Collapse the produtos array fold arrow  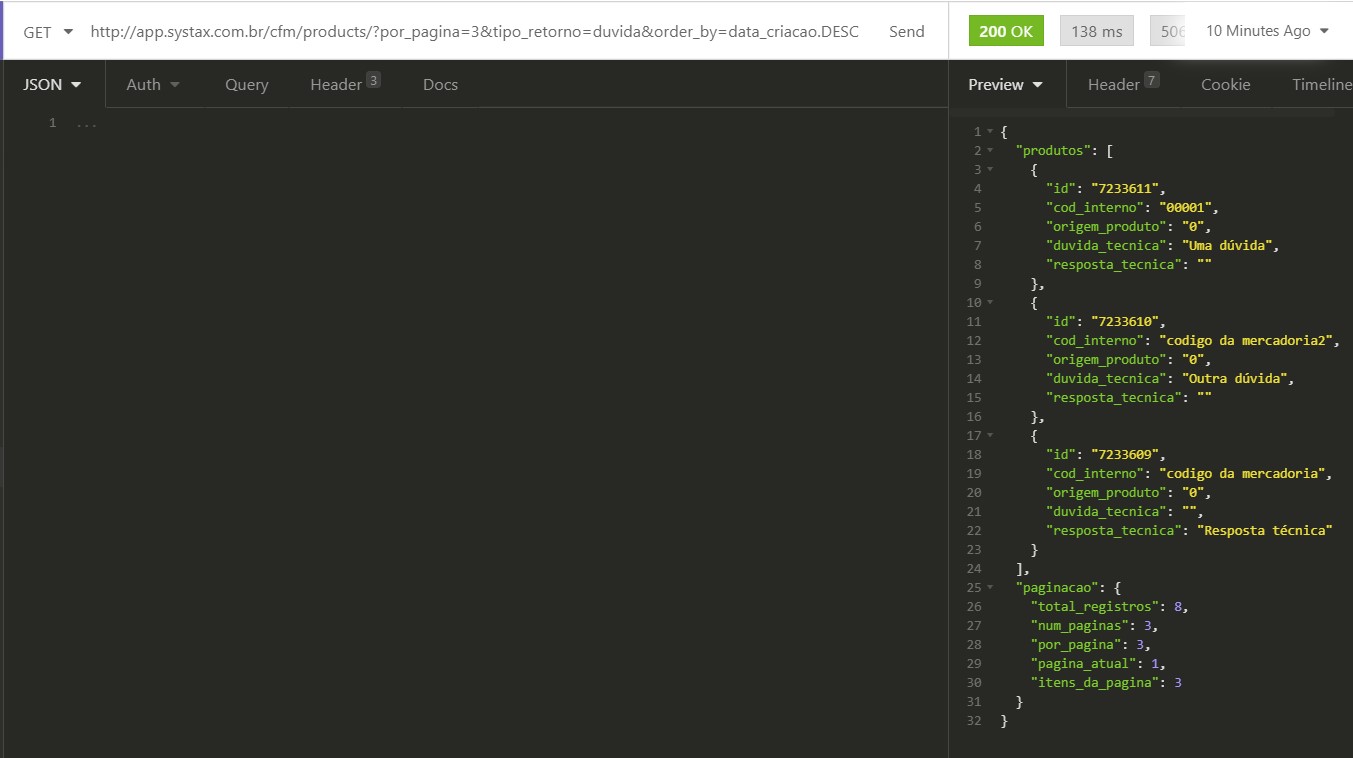[990, 151]
